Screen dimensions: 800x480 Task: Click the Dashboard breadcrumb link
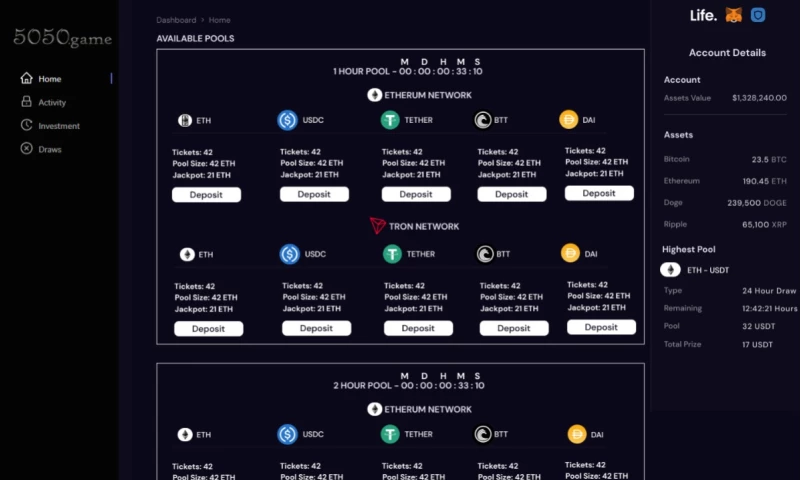click(176, 20)
